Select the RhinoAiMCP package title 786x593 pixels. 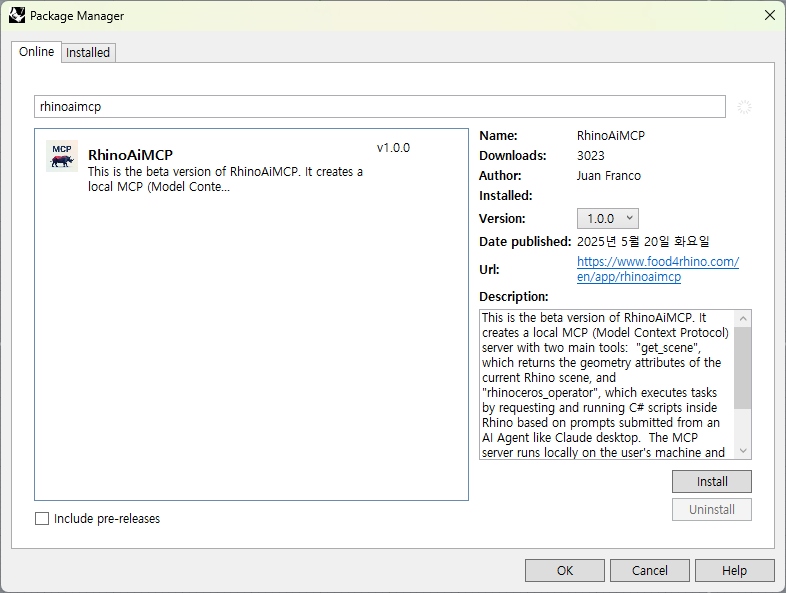pos(130,155)
